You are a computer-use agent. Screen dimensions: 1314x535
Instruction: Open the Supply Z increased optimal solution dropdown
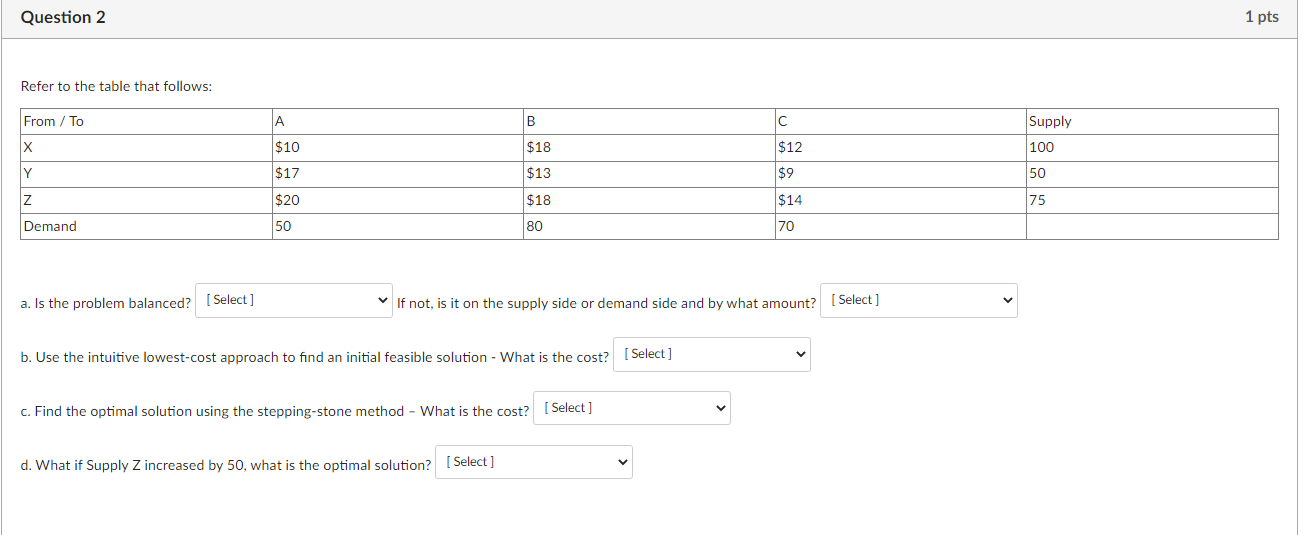pos(534,463)
